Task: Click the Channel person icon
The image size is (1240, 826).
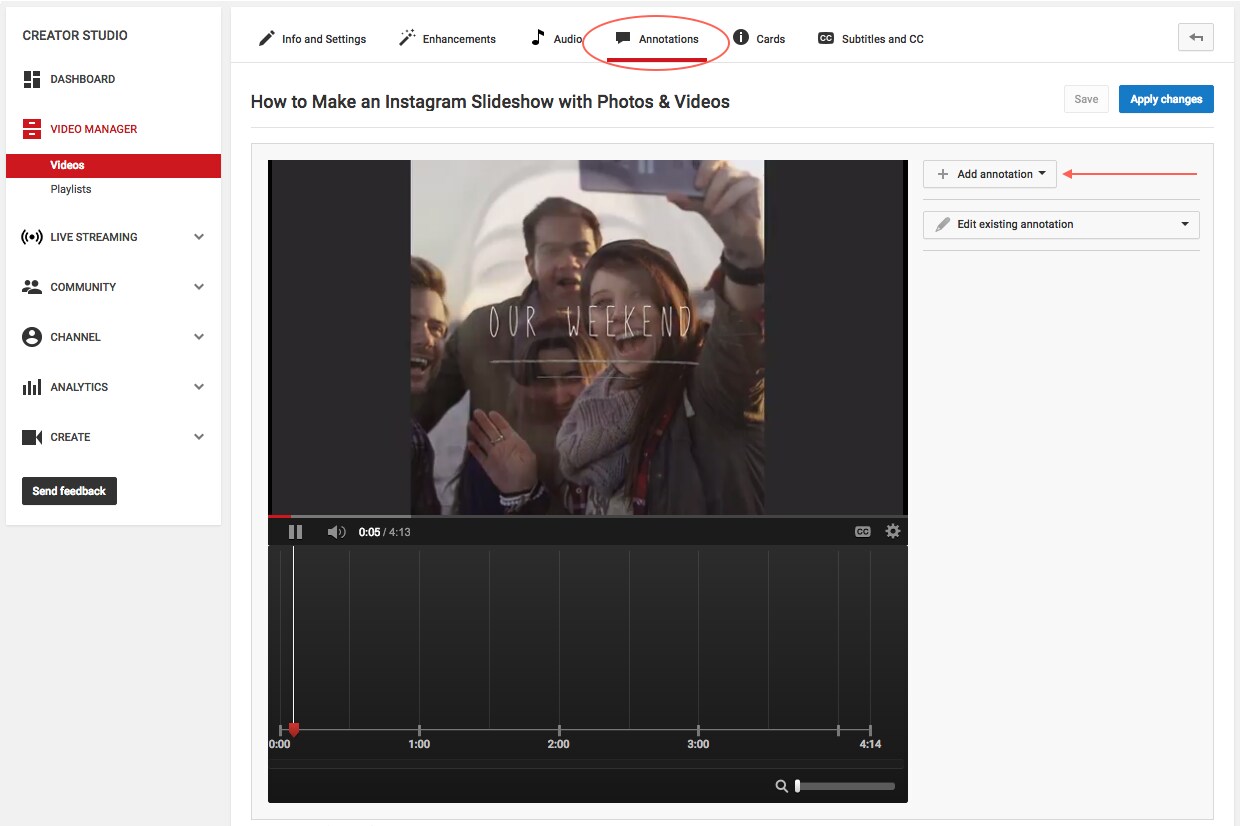Action: [32, 337]
